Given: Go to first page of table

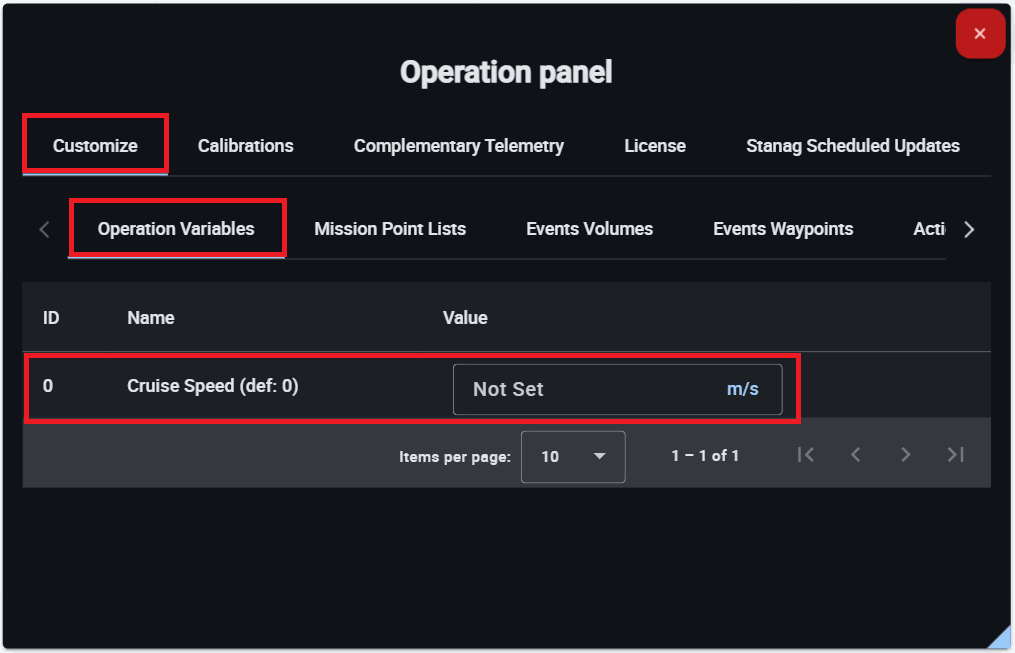Looking at the screenshot, I should (806, 455).
